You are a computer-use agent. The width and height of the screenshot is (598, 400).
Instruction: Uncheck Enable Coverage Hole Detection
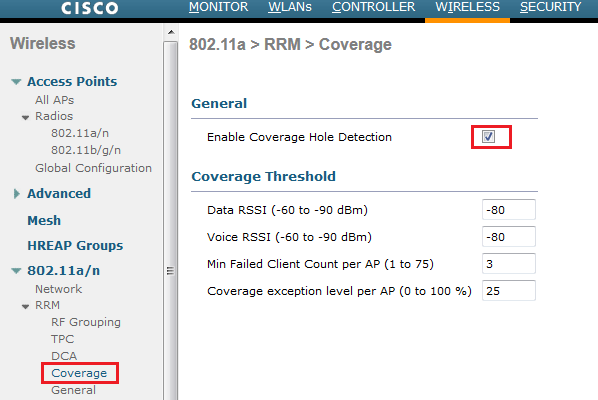point(489,137)
